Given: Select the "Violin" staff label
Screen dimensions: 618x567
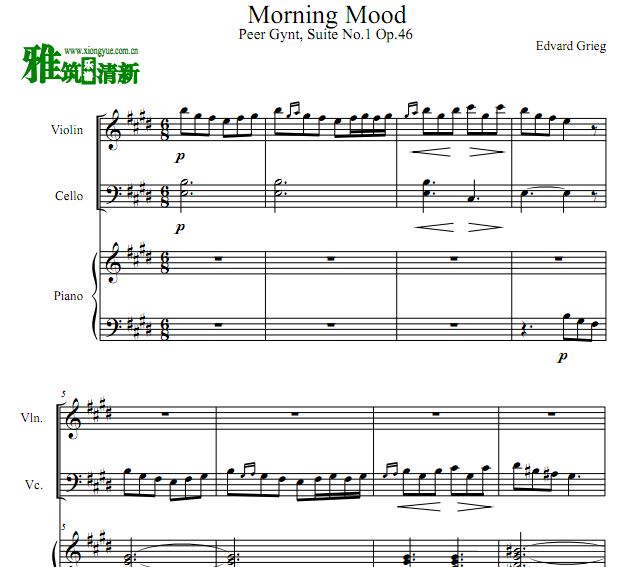Looking at the screenshot, I should 67,130.
